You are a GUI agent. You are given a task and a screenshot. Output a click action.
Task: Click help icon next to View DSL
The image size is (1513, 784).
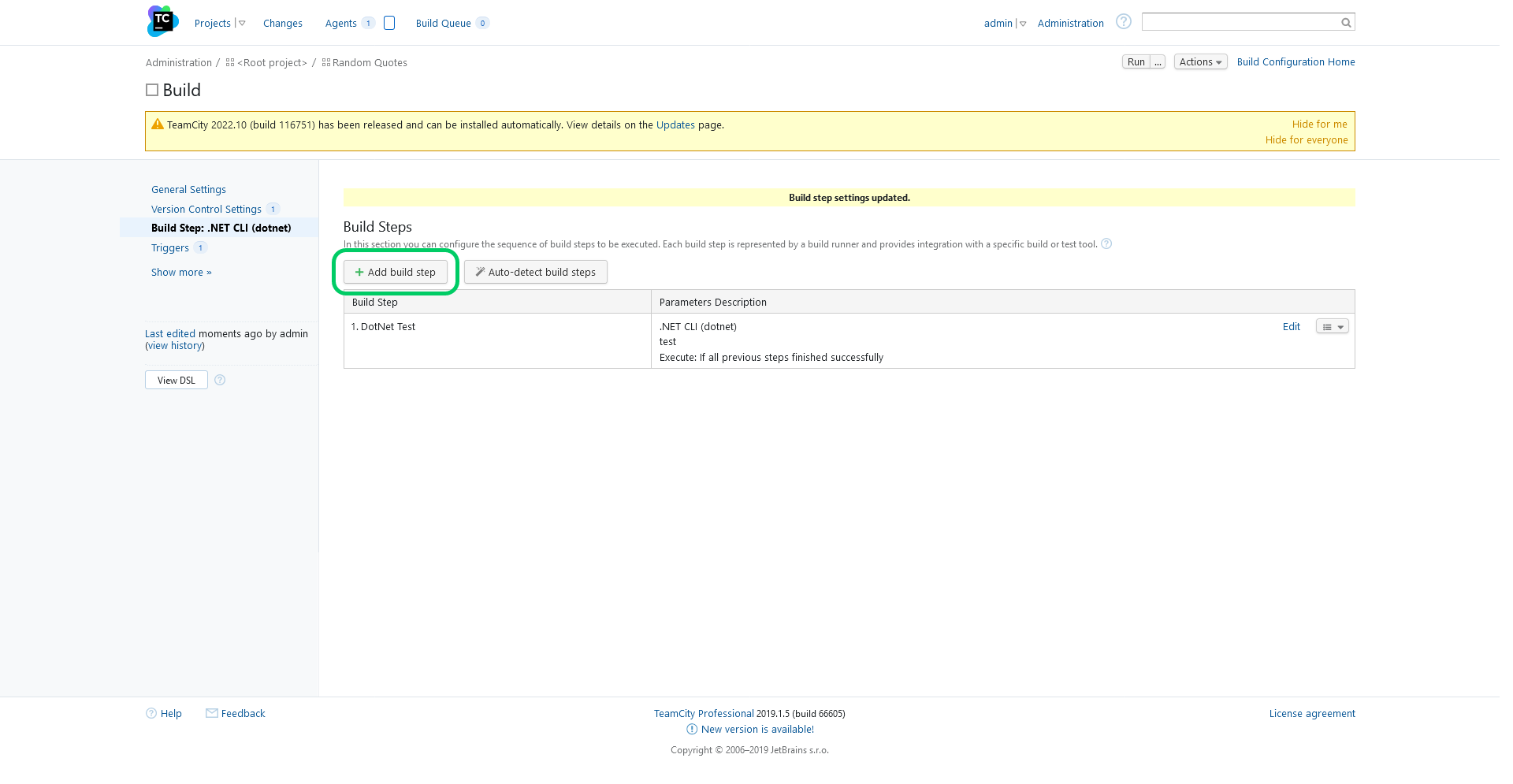220,380
